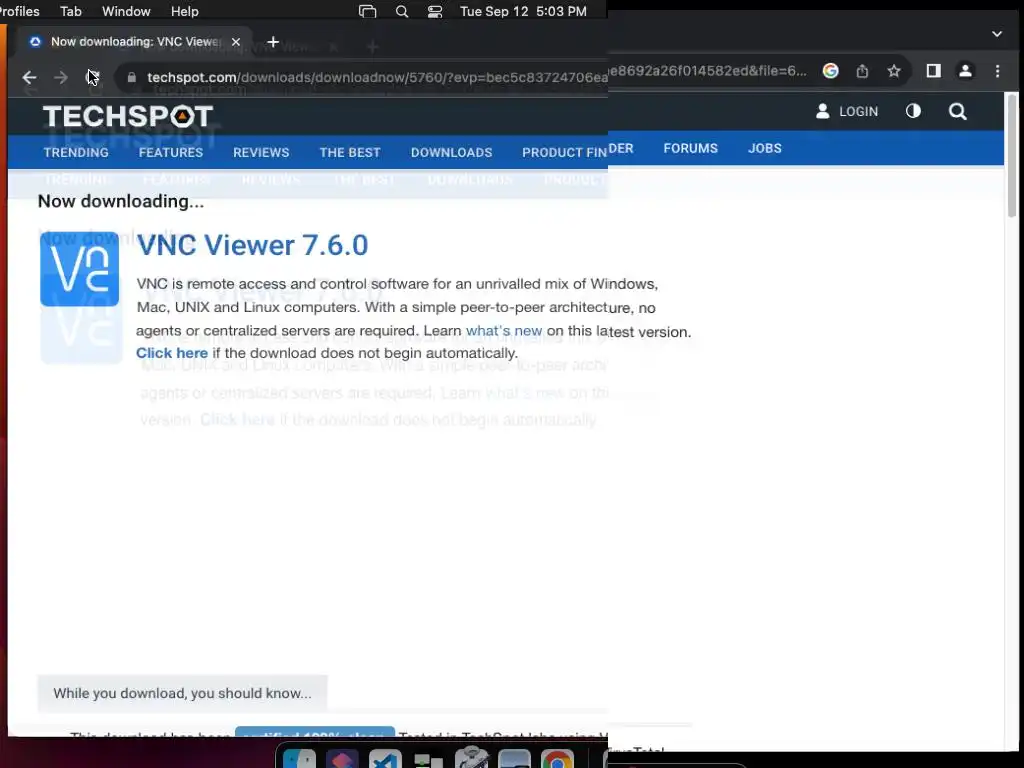Open the FORUMS section
Screen dimensions: 1024x768
(x=690, y=148)
